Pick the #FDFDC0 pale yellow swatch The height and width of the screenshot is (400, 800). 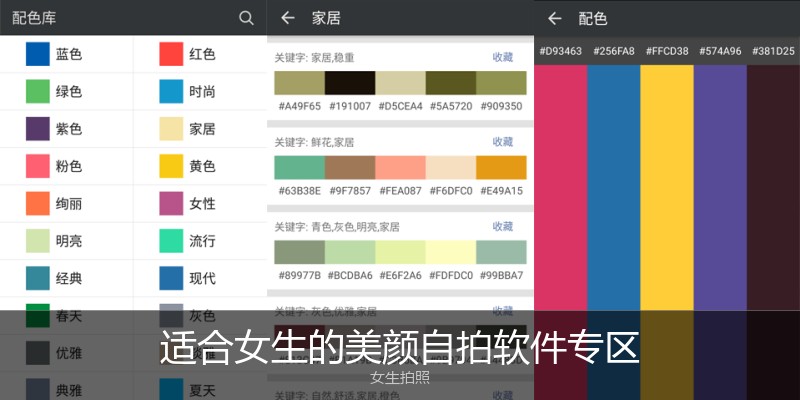point(451,252)
